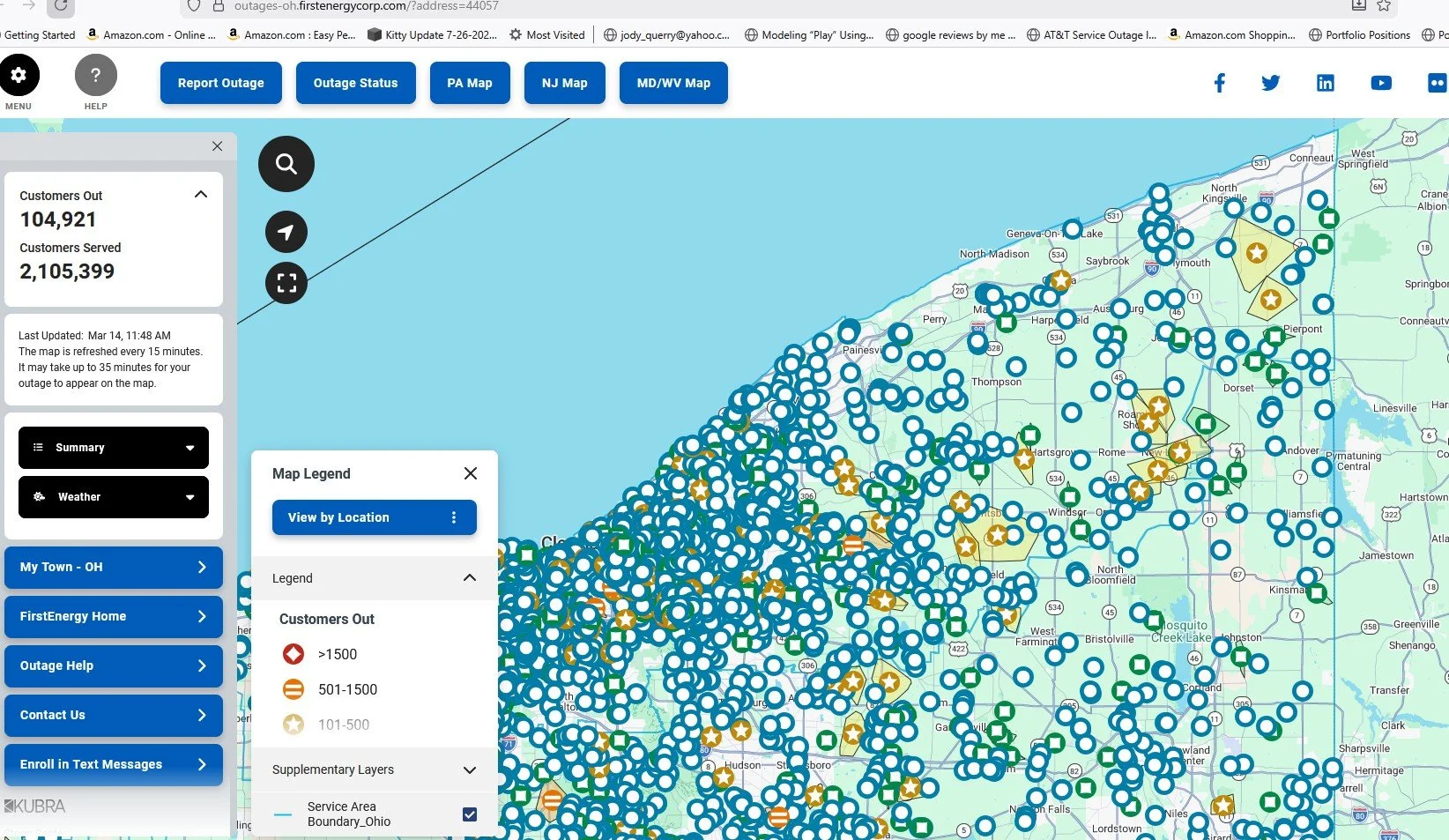Open AT&T Service Outage bookmark
Image resolution: width=1449 pixels, height=840 pixels.
coord(1091,35)
